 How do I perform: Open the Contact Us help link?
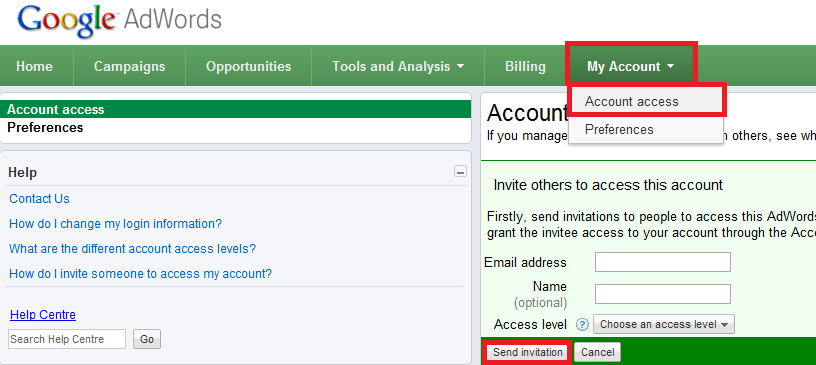pos(39,199)
